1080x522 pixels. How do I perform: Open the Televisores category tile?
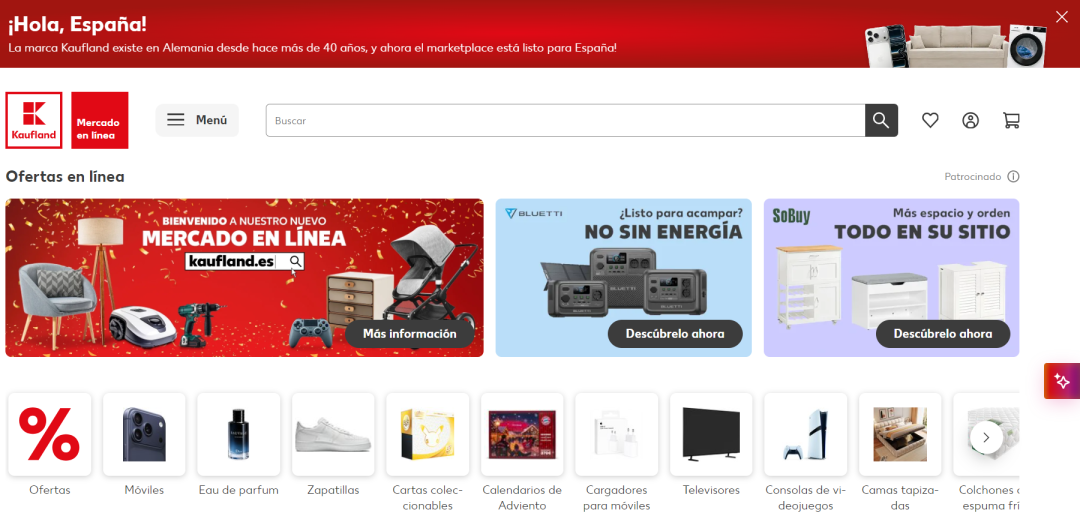[712, 435]
